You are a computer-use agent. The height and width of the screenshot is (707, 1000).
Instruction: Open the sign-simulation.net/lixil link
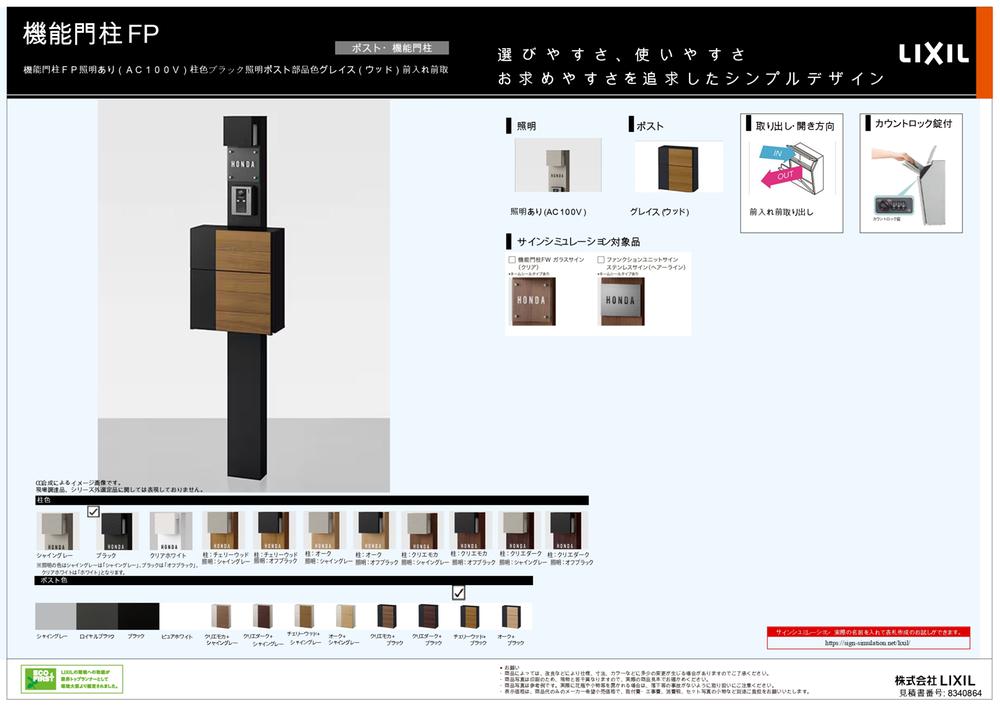click(867, 643)
